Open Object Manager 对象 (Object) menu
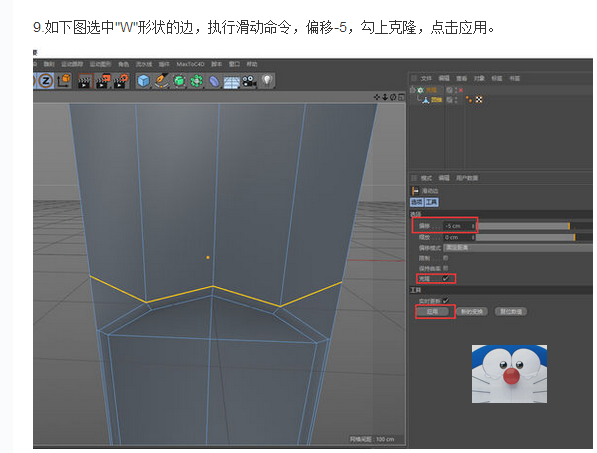 pyautogui.click(x=479, y=78)
